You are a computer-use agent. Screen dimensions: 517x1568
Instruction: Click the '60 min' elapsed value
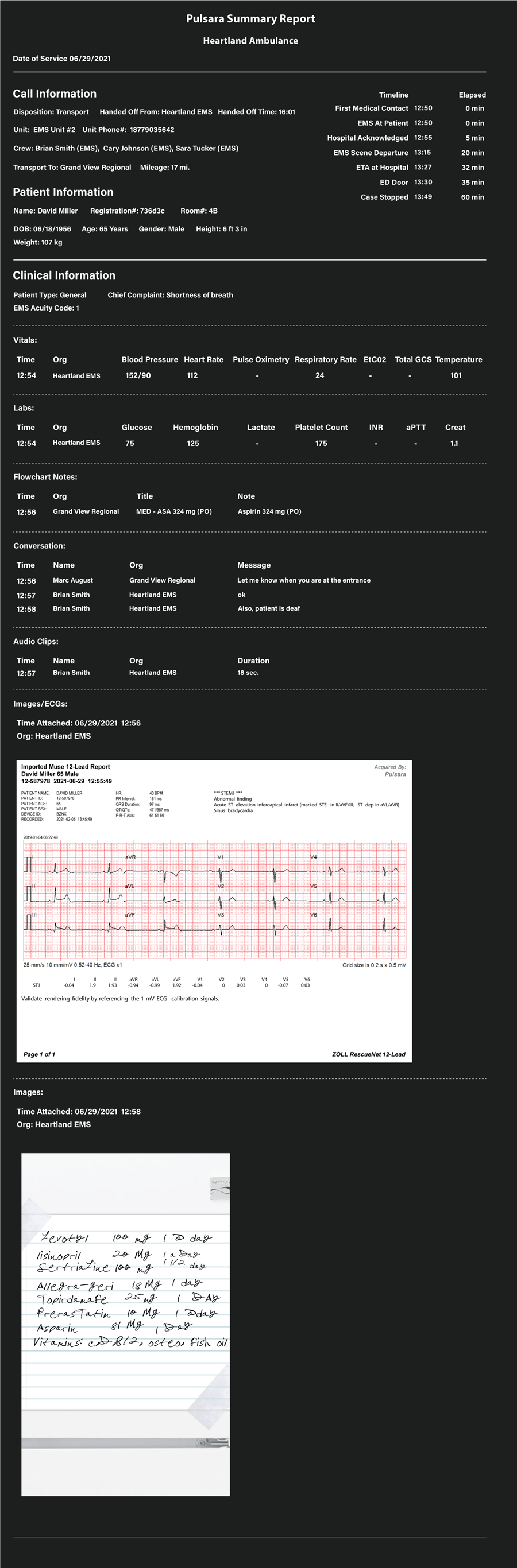(x=473, y=197)
